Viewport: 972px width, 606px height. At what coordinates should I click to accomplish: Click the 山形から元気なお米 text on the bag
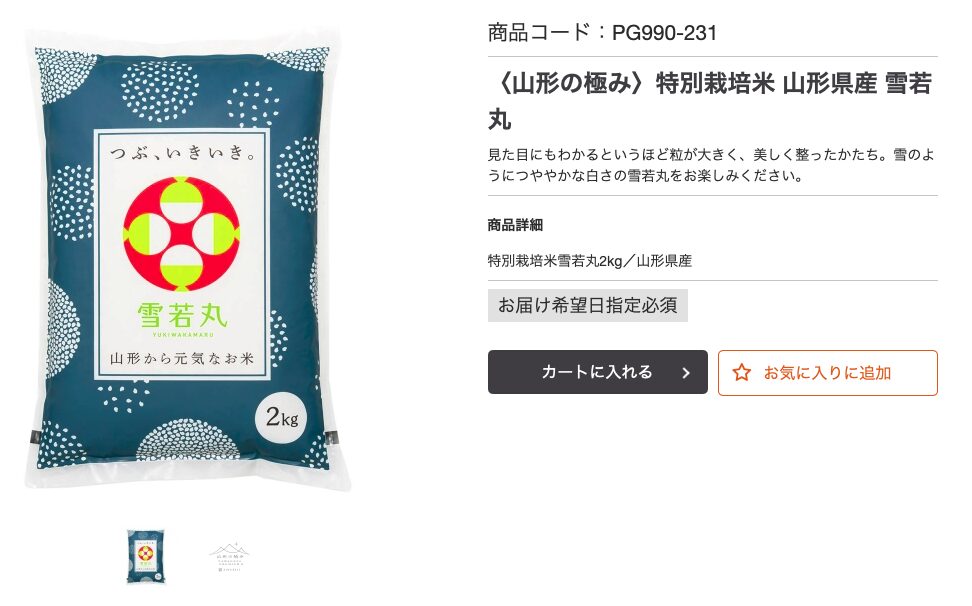click(x=182, y=358)
